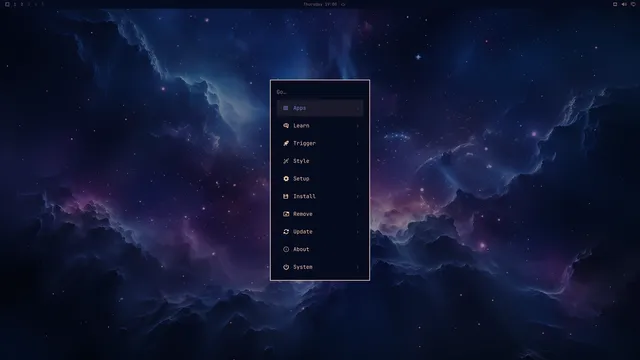
Task: Click the volume icon in the top bar
Action: (624, 4)
